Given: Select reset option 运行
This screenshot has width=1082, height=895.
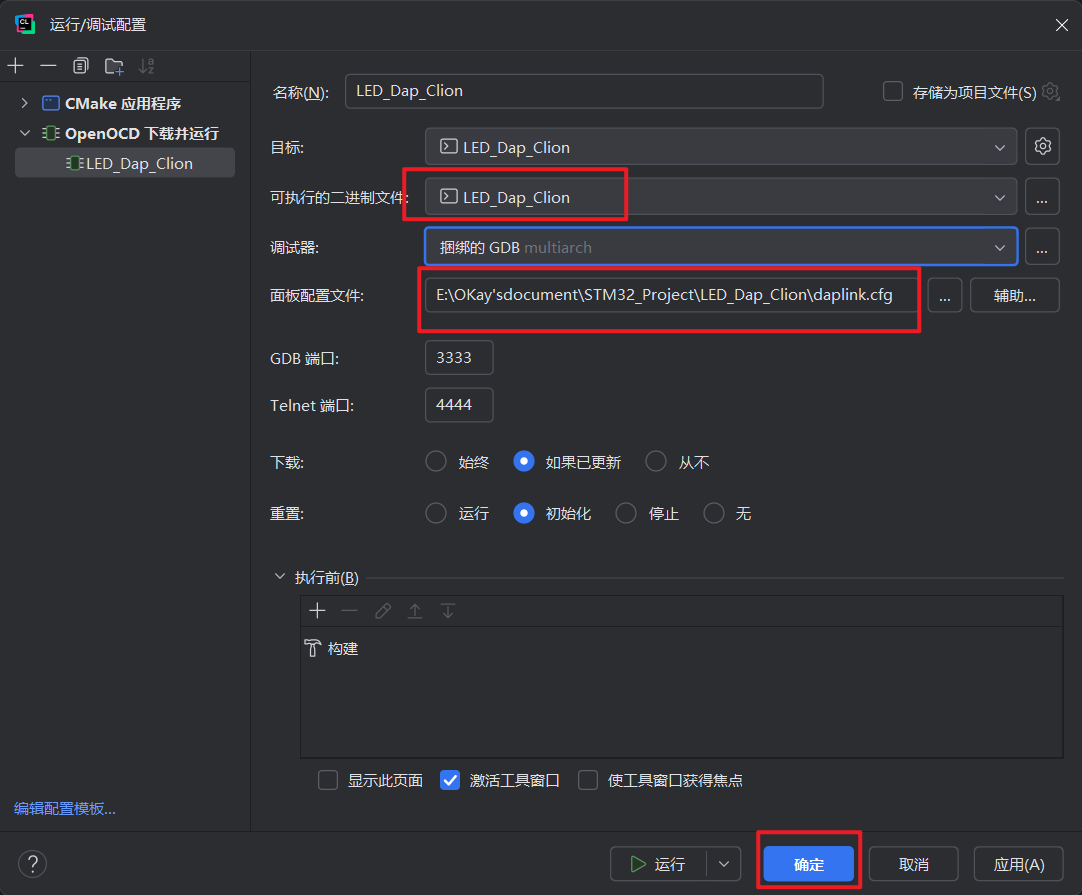Looking at the screenshot, I should pos(436,513).
